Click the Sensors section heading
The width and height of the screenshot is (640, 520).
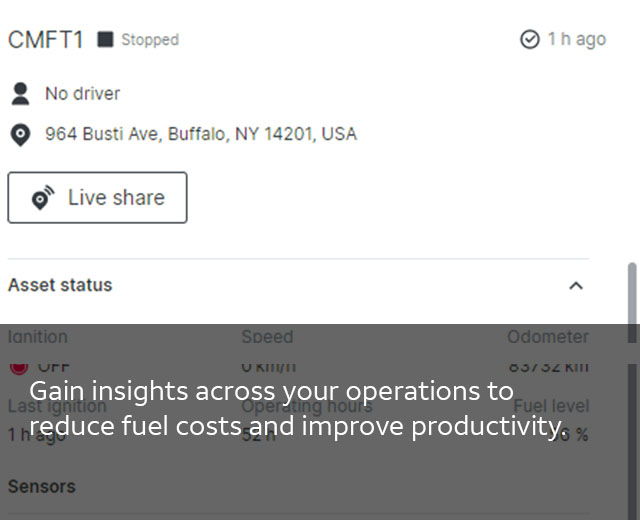click(41, 486)
